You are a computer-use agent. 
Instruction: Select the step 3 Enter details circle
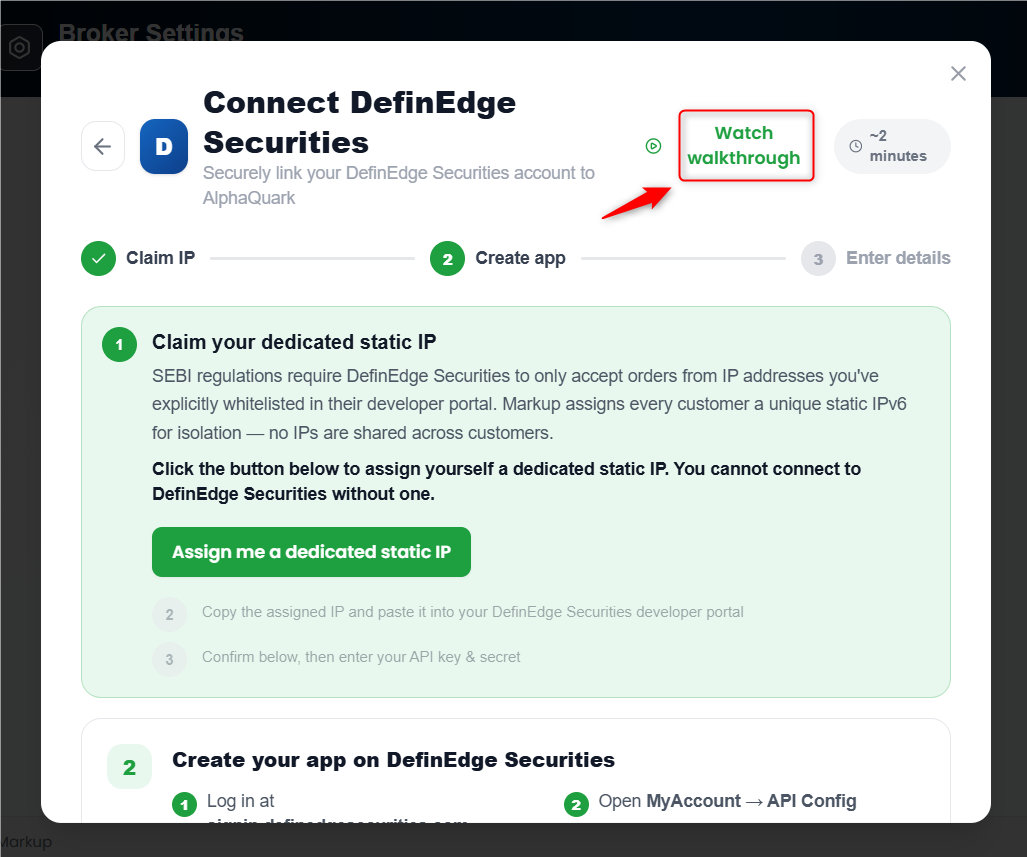(x=818, y=259)
